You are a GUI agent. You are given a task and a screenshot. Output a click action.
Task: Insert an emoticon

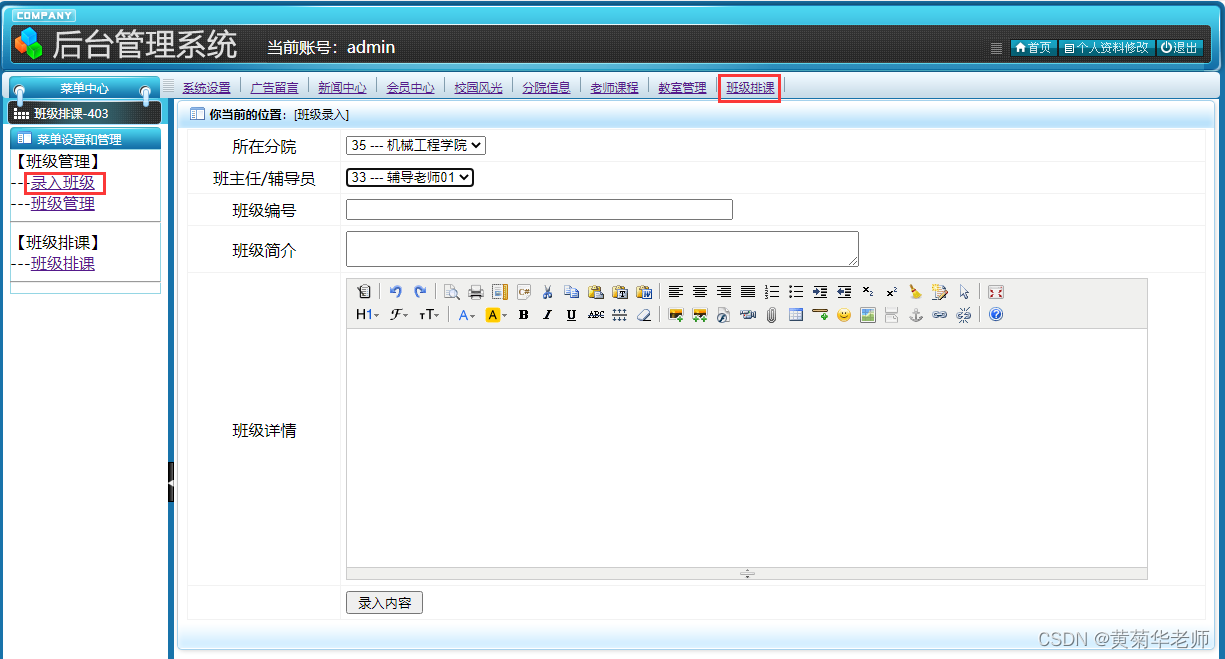click(844, 315)
